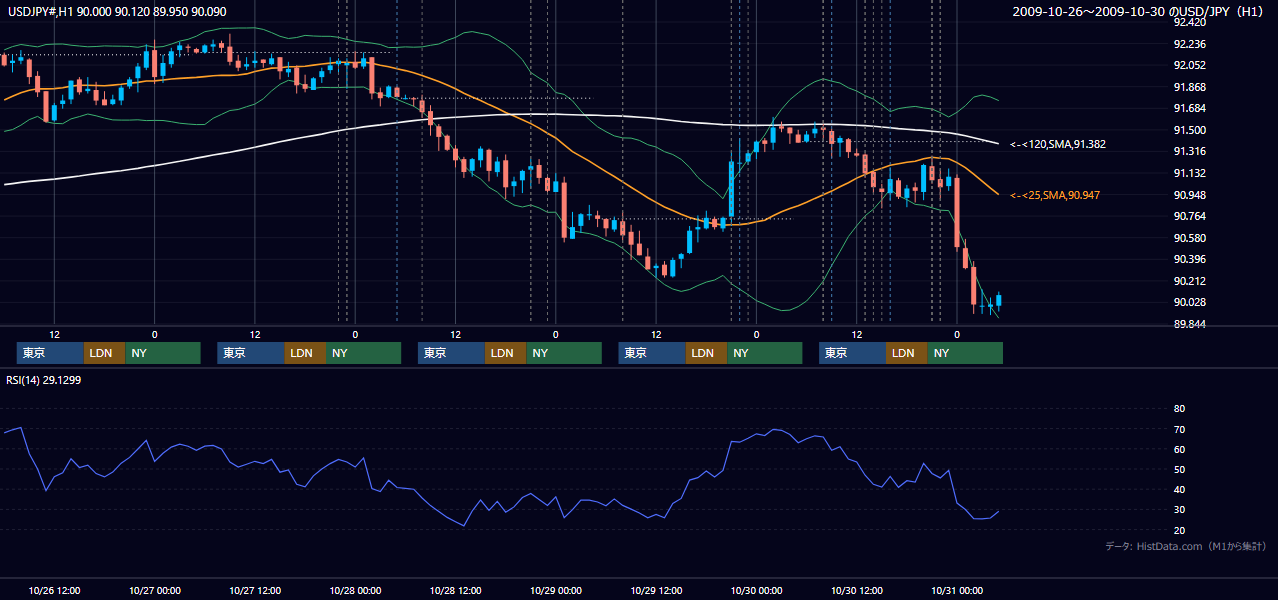Click the leftmost 東京 session block

tap(50, 353)
